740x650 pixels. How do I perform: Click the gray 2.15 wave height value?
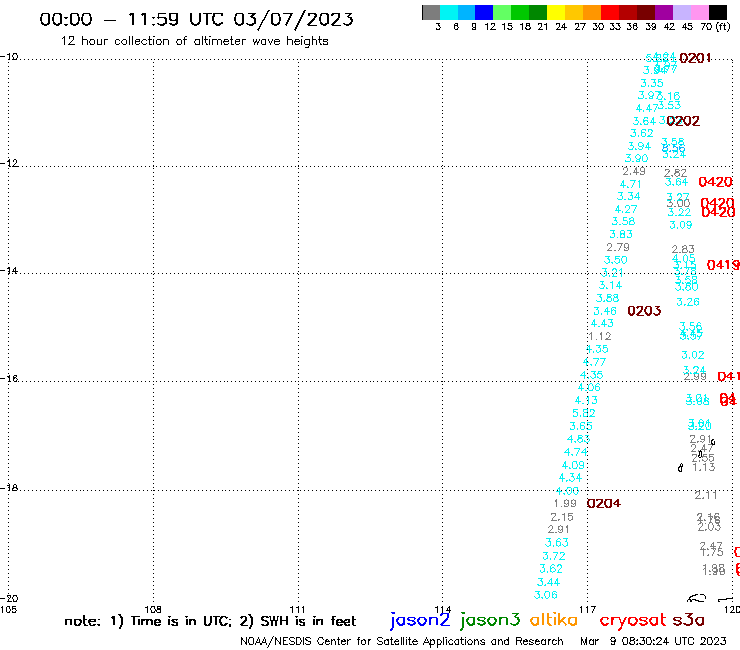point(562,517)
